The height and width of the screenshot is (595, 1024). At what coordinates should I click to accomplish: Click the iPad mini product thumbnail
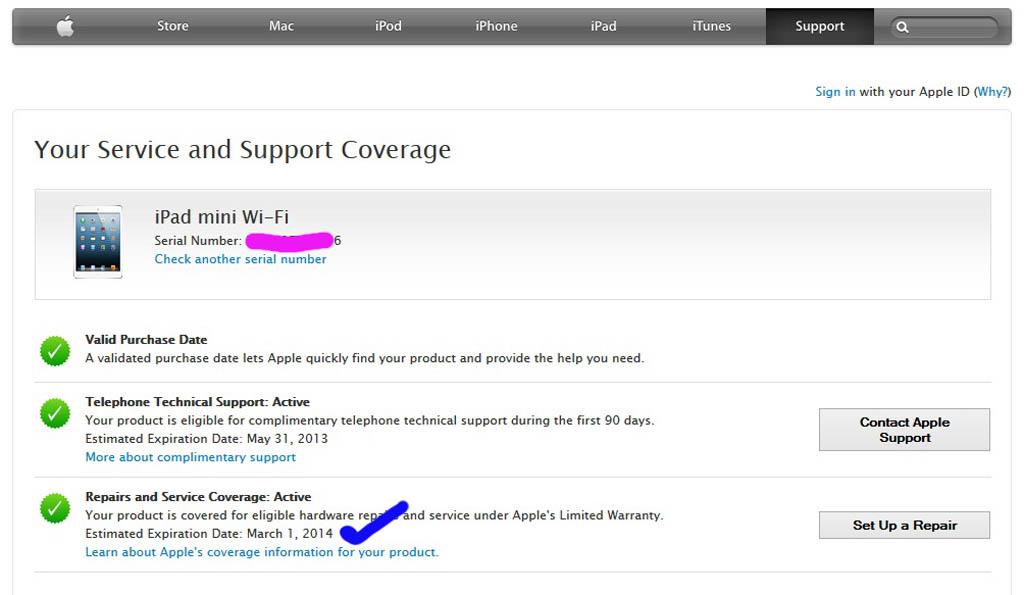coord(98,242)
